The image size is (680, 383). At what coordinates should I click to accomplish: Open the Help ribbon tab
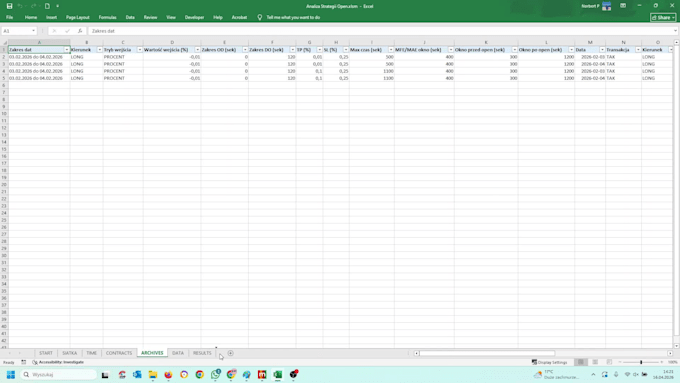[218, 17]
